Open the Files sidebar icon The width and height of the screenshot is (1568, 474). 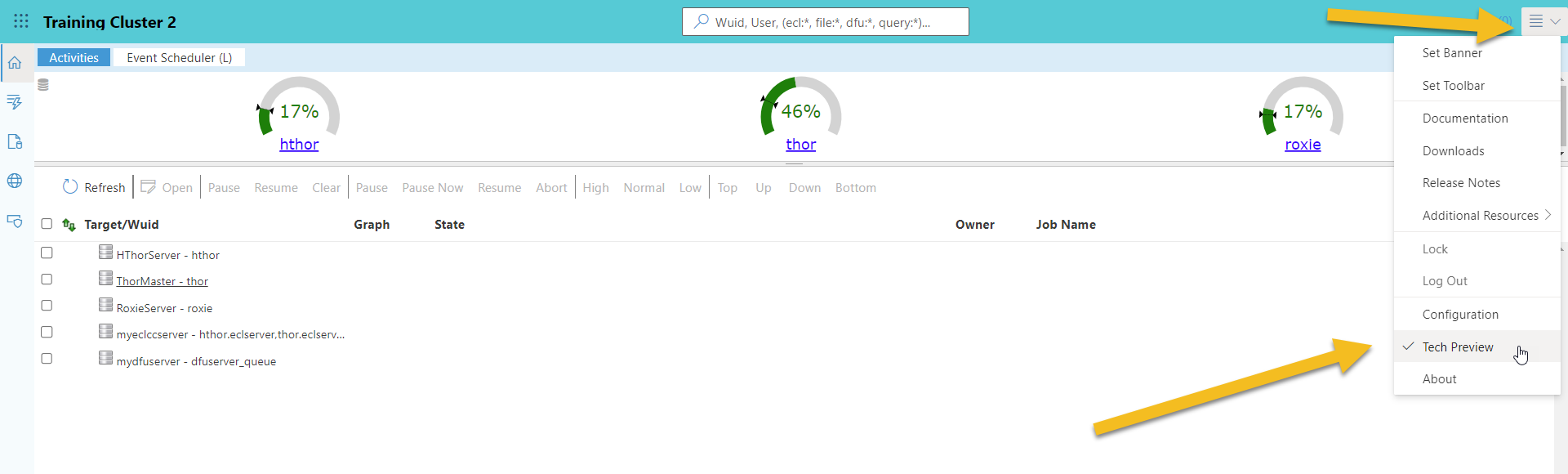[x=15, y=141]
